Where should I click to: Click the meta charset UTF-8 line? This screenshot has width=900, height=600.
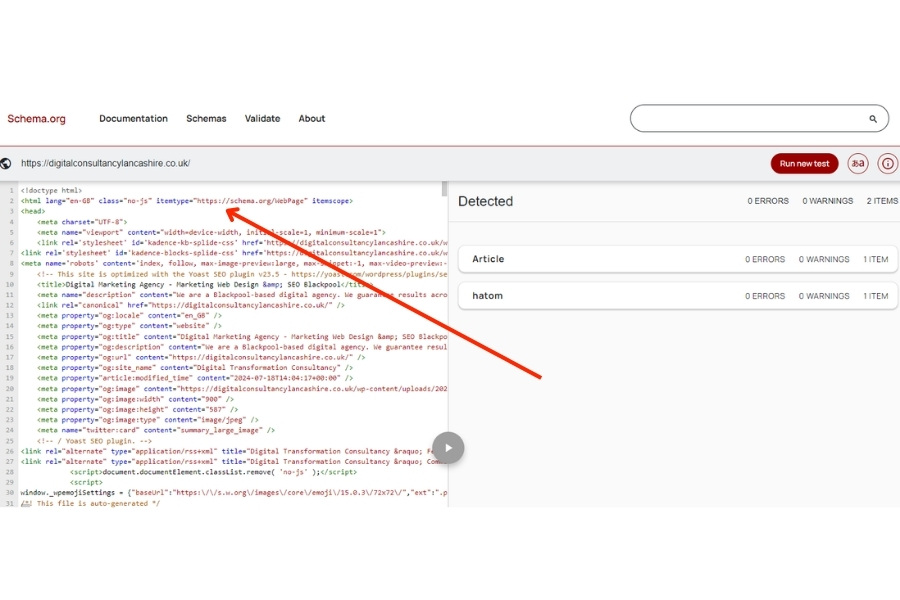[82, 222]
